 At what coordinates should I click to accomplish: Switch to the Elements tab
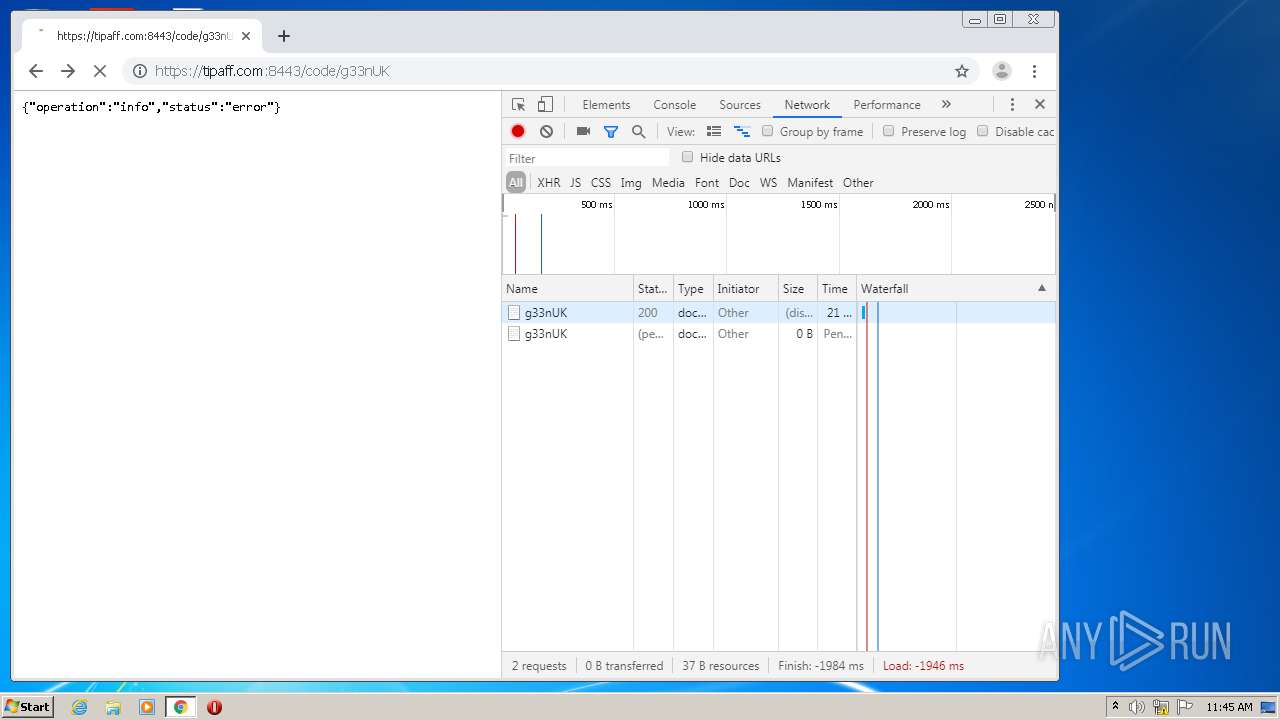(x=606, y=104)
